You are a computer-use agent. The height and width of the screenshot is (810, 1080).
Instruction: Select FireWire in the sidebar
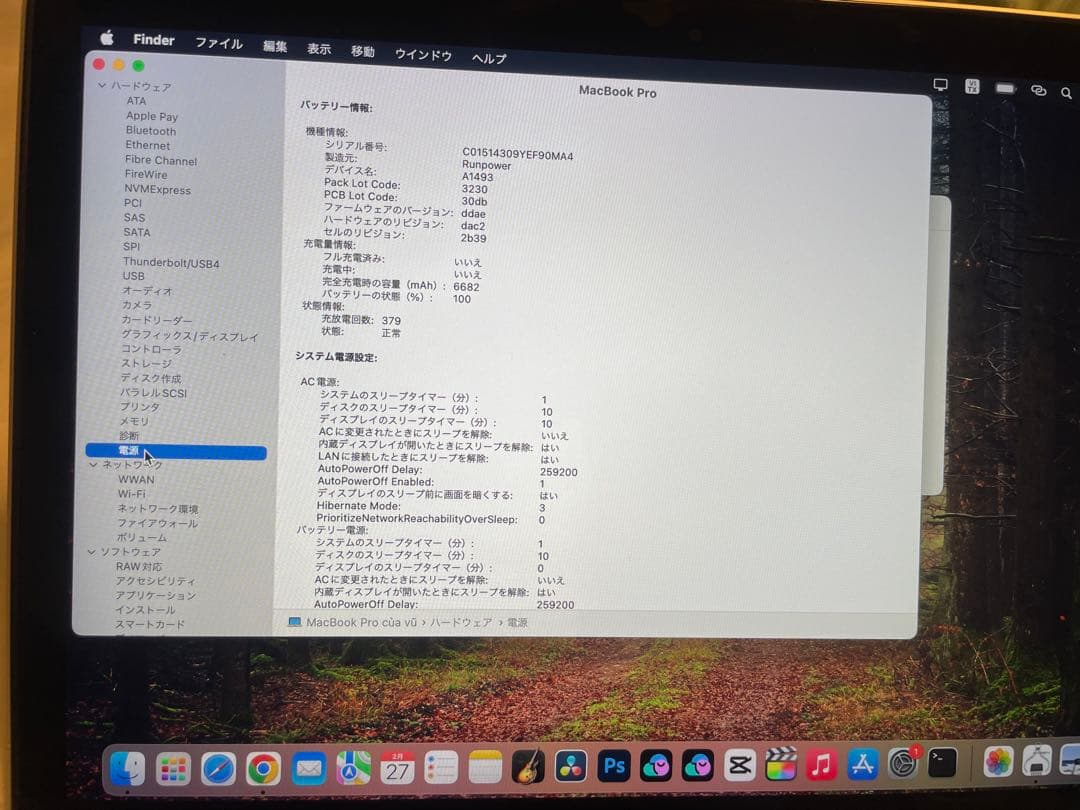coord(145,174)
